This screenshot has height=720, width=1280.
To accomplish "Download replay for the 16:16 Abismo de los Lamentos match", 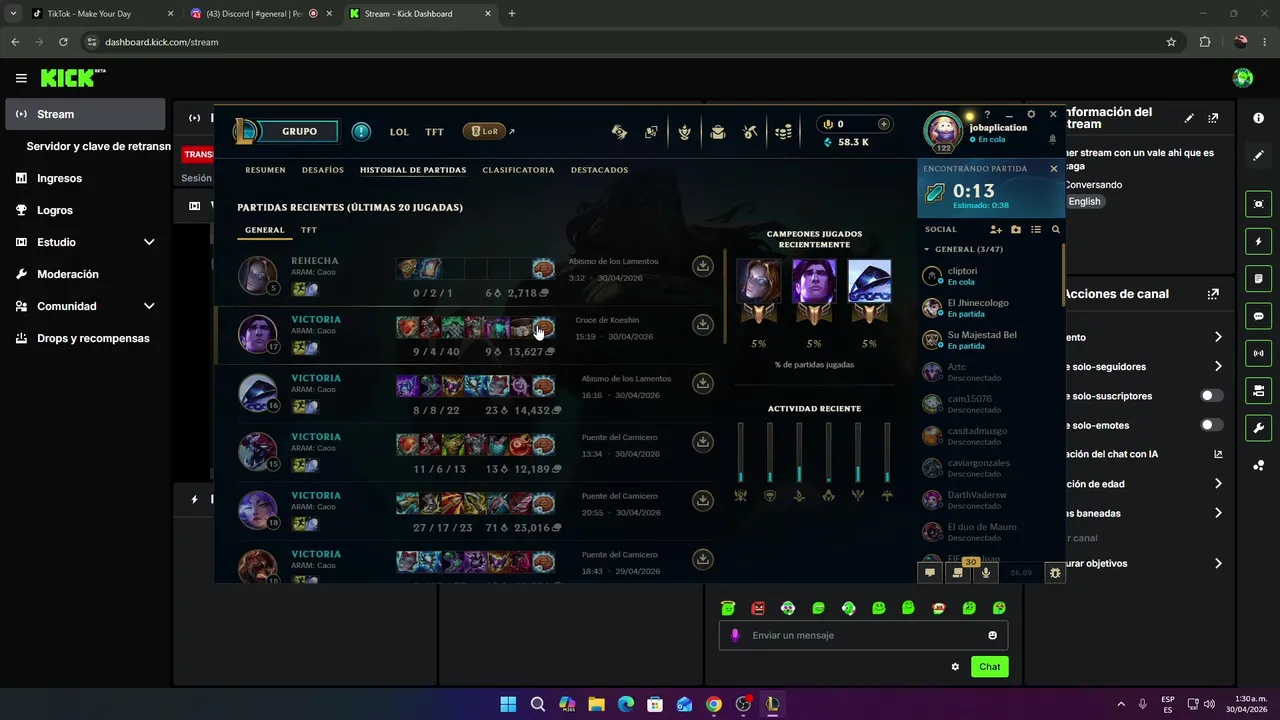I will coord(703,383).
